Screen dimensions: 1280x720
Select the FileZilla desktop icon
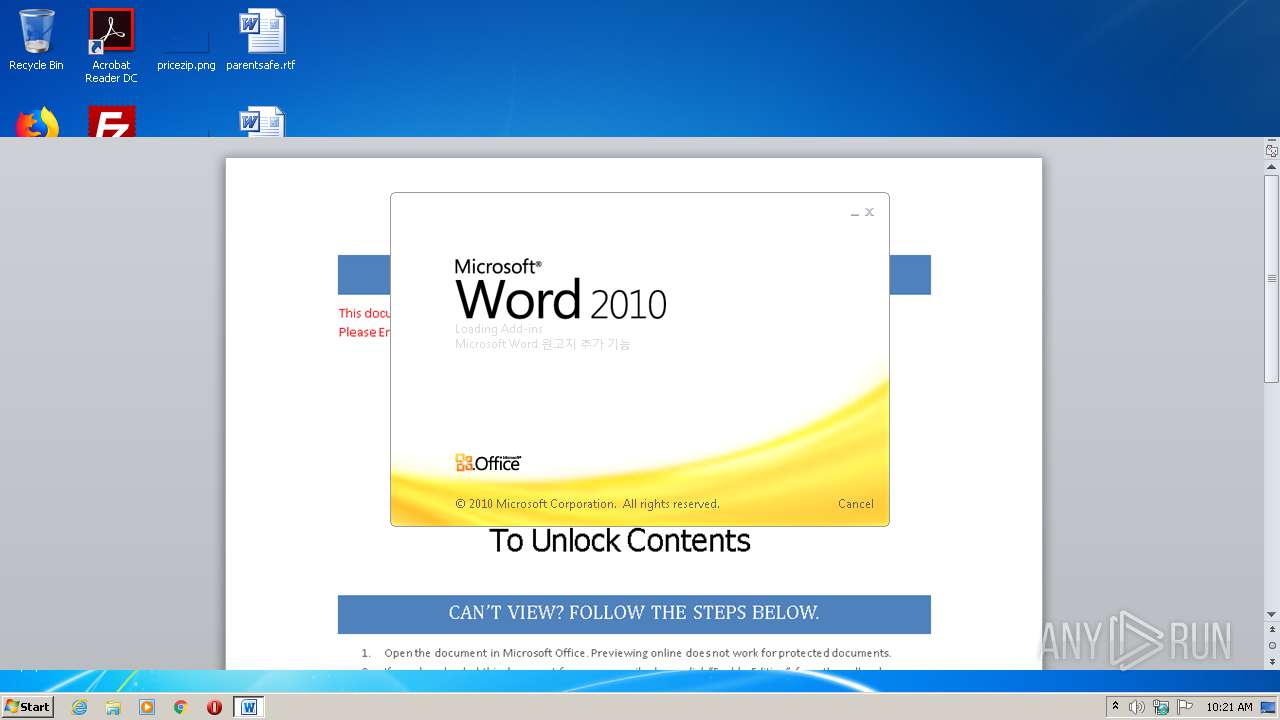[x=111, y=122]
